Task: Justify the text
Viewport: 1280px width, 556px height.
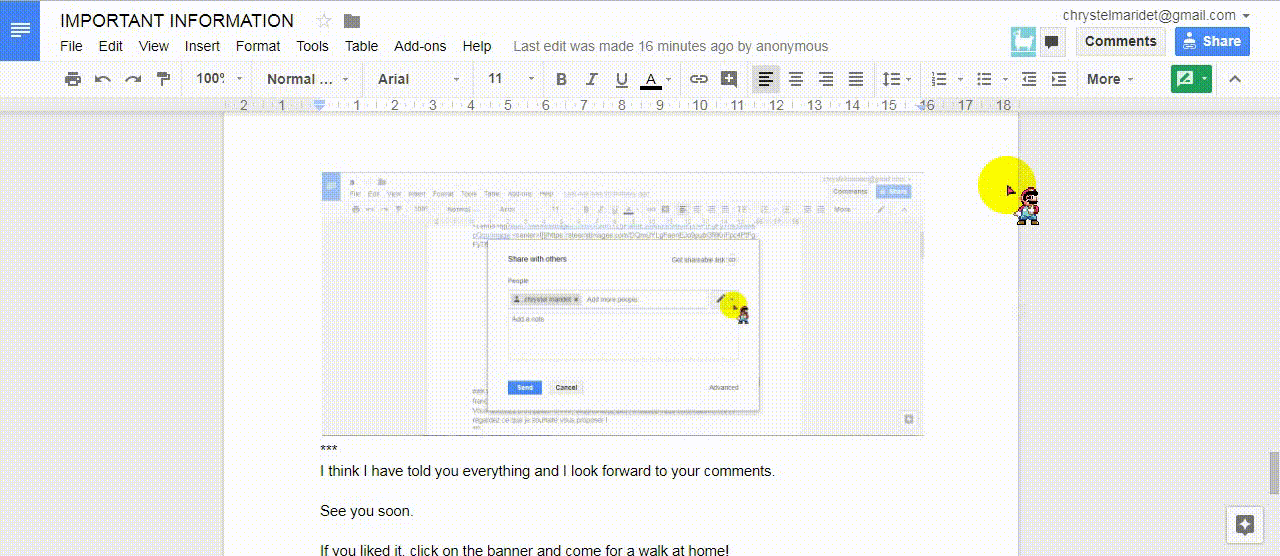Action: (x=856, y=79)
